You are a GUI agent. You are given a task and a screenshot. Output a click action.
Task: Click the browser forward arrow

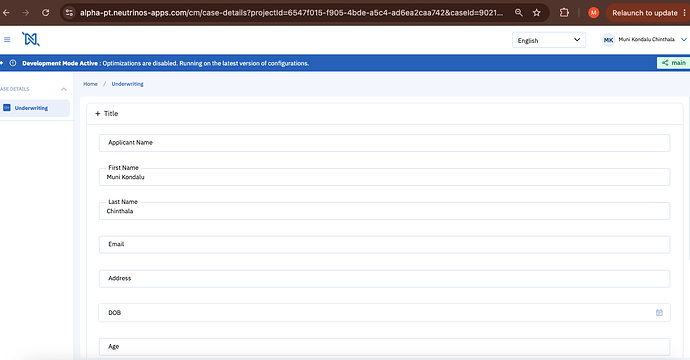point(26,13)
